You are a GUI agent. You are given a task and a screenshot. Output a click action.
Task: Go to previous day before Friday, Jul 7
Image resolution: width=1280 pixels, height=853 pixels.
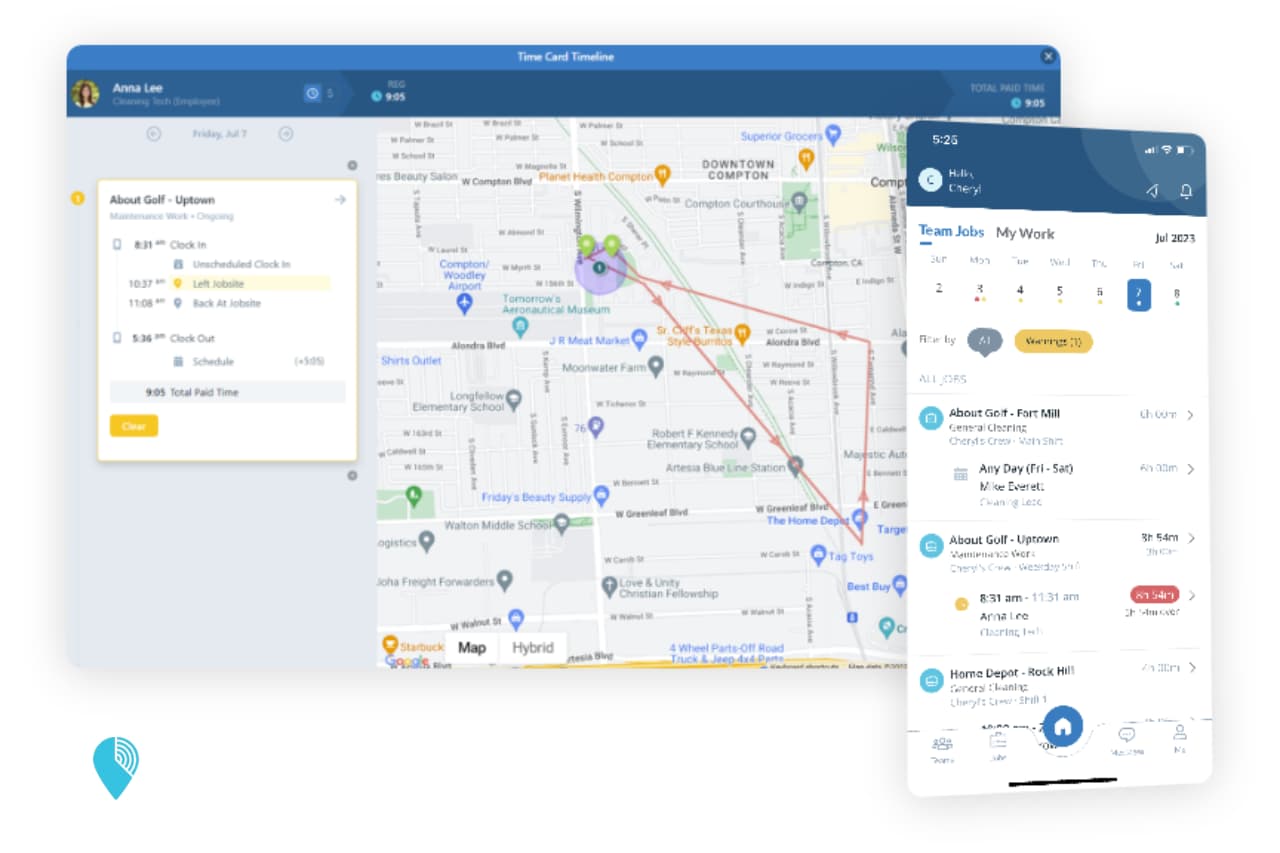coord(154,134)
